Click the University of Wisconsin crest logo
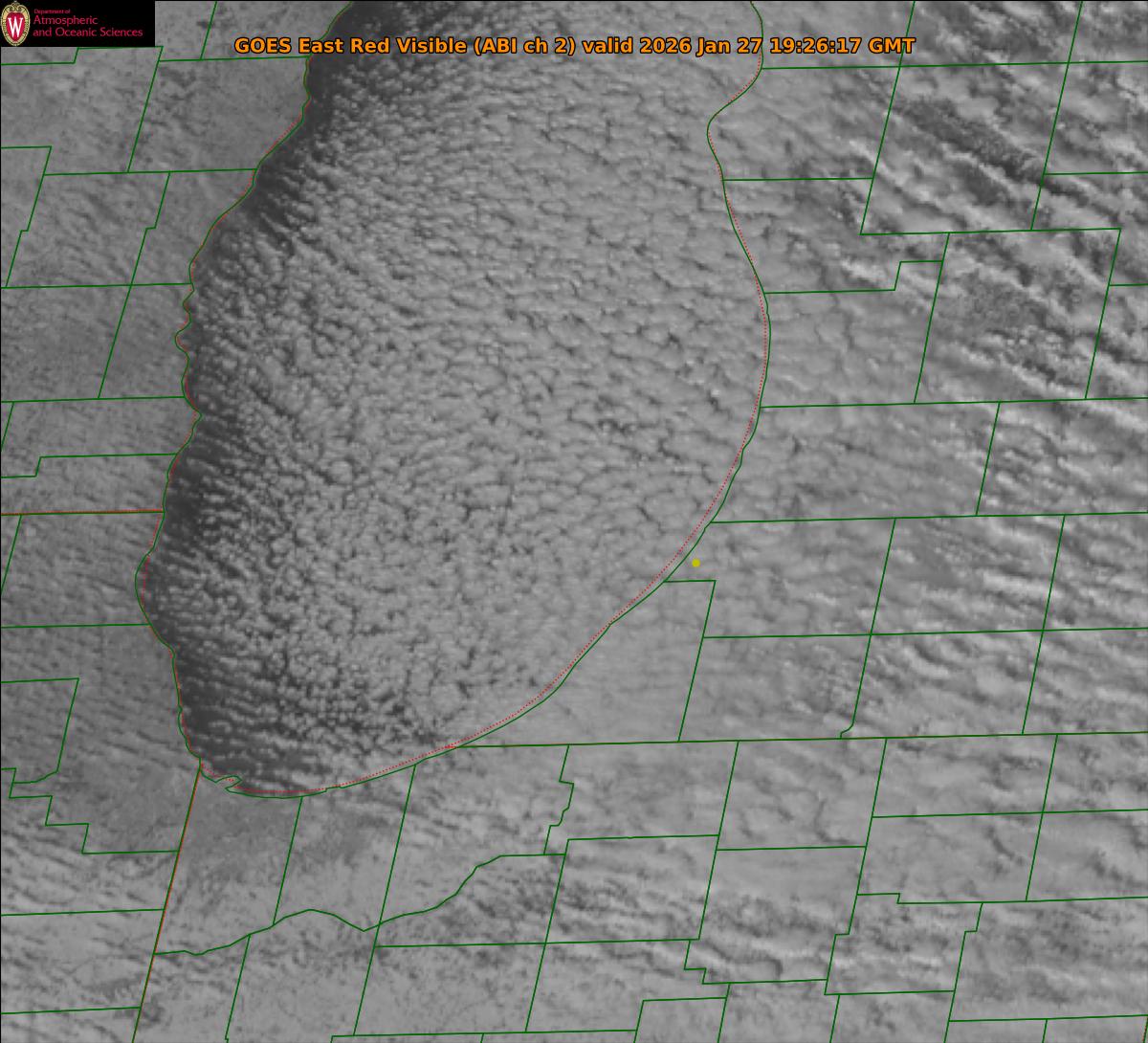 (x=15, y=23)
